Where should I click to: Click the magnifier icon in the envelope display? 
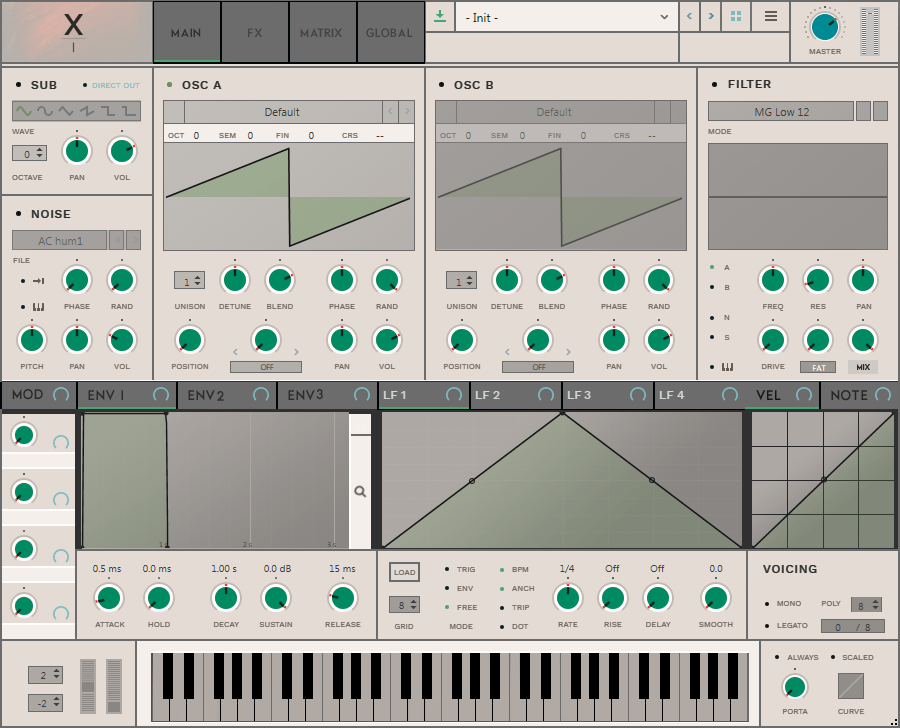361,492
